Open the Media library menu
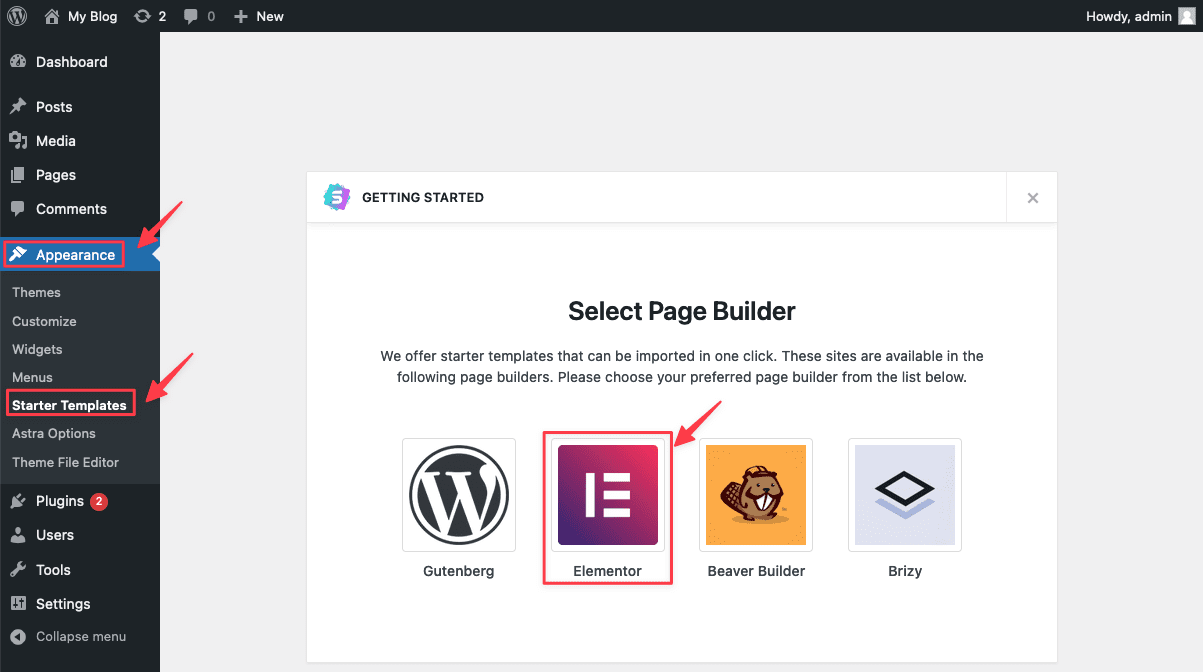Screen dimensions: 1203x672 (x=56, y=141)
